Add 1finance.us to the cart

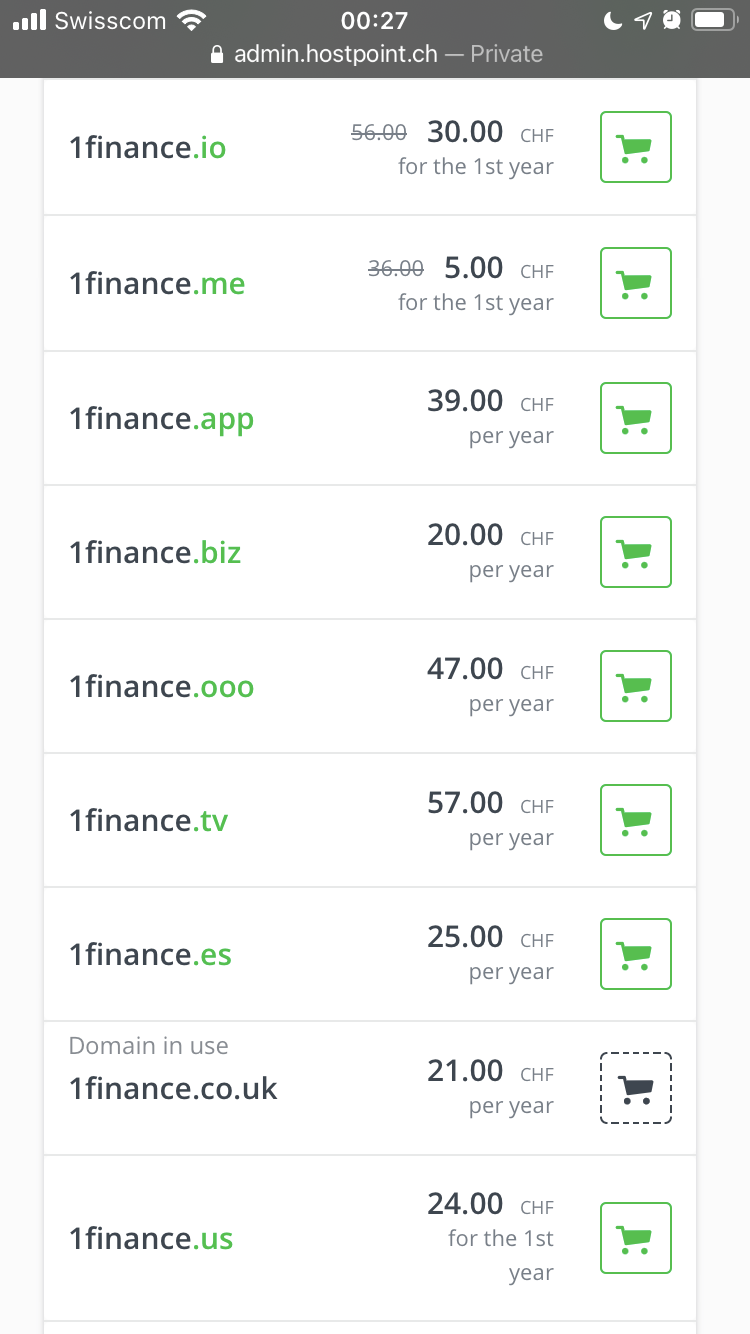pos(635,1237)
